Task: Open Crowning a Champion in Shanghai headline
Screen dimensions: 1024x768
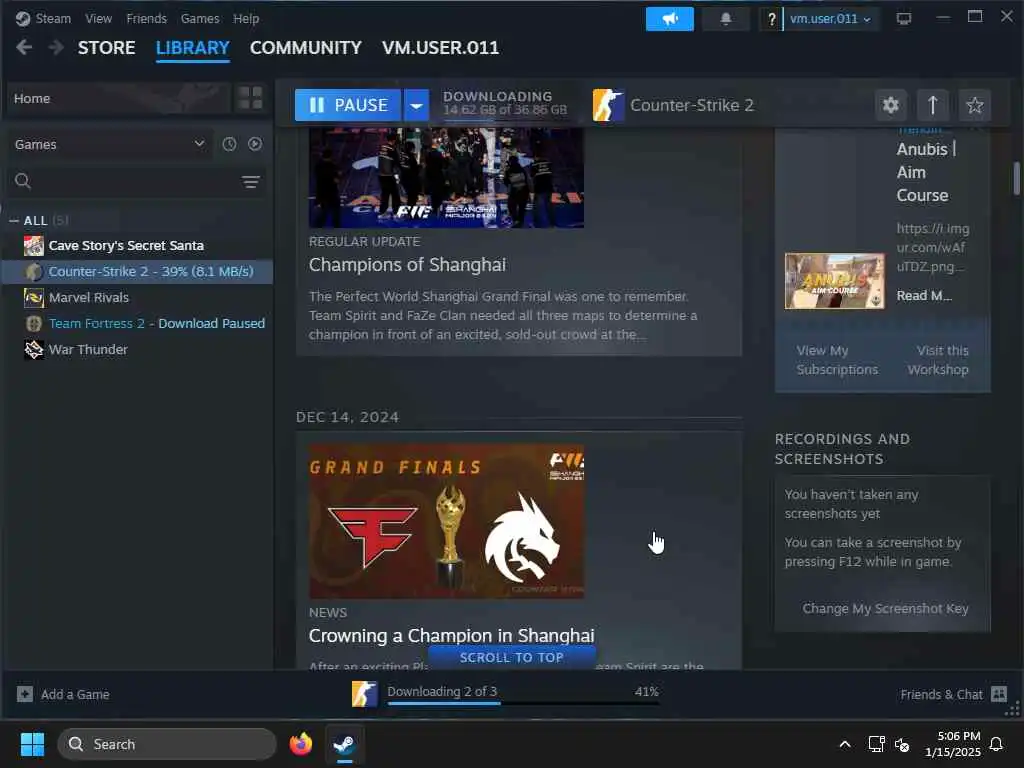Action: point(451,635)
